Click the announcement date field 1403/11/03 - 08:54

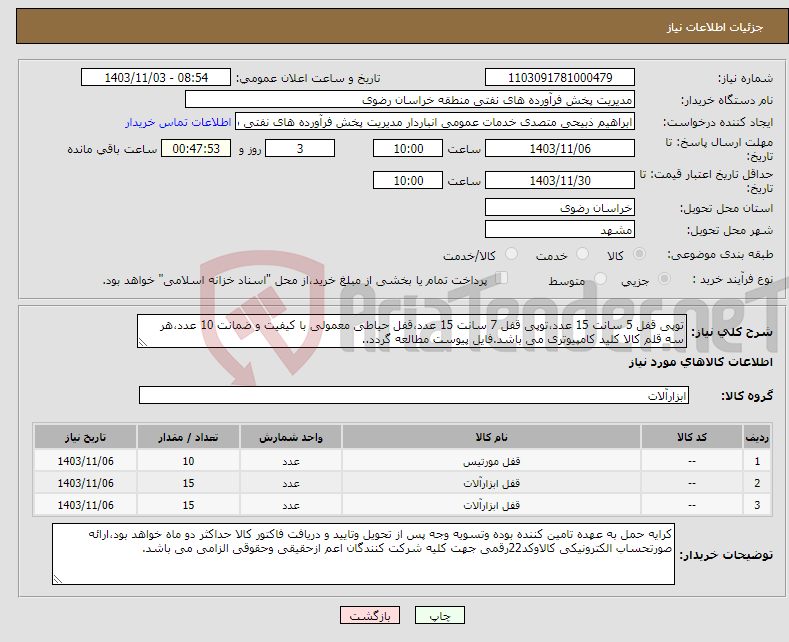point(156,77)
